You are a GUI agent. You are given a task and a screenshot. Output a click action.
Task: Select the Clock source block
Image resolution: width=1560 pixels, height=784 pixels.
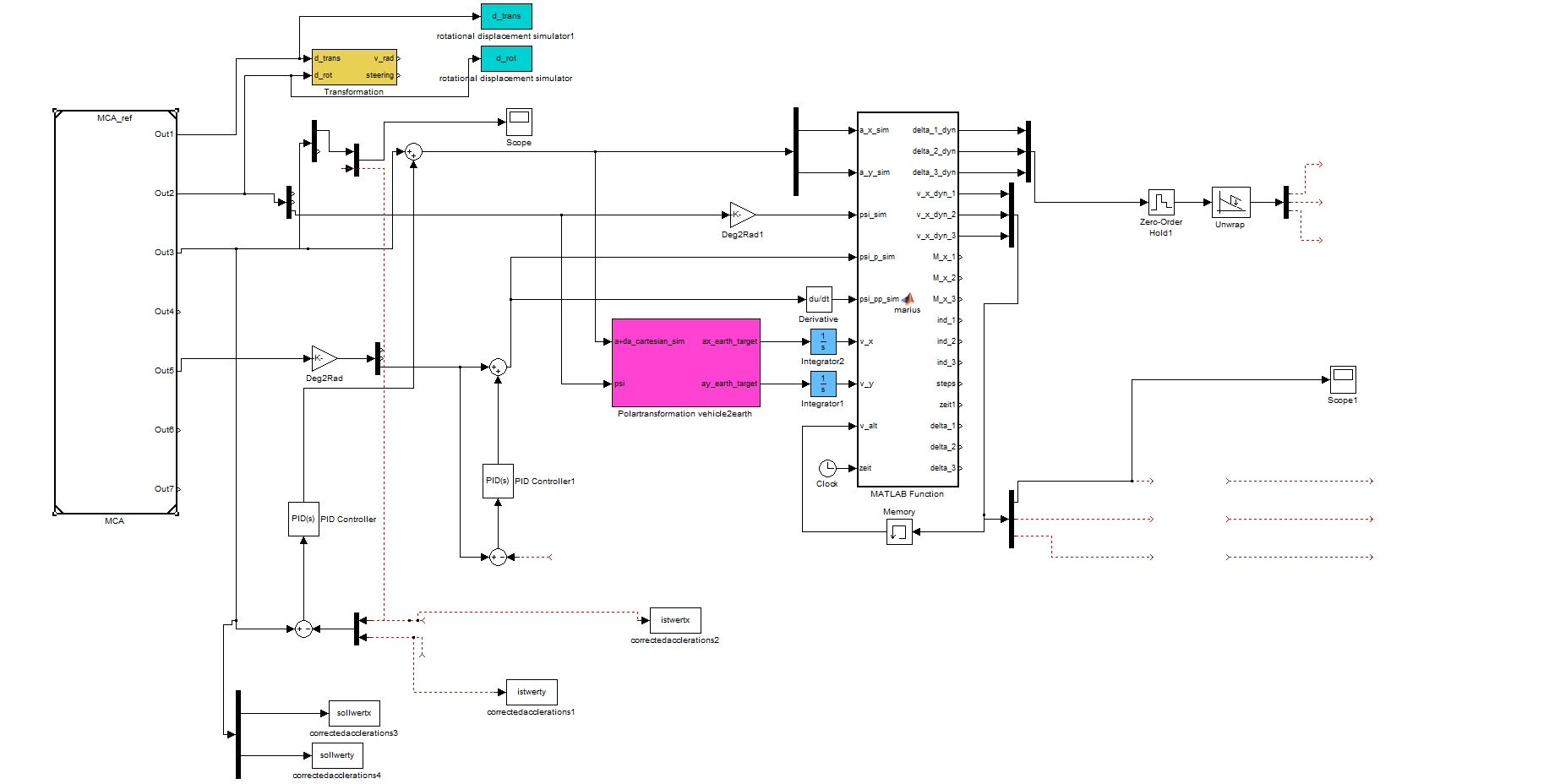coord(826,468)
